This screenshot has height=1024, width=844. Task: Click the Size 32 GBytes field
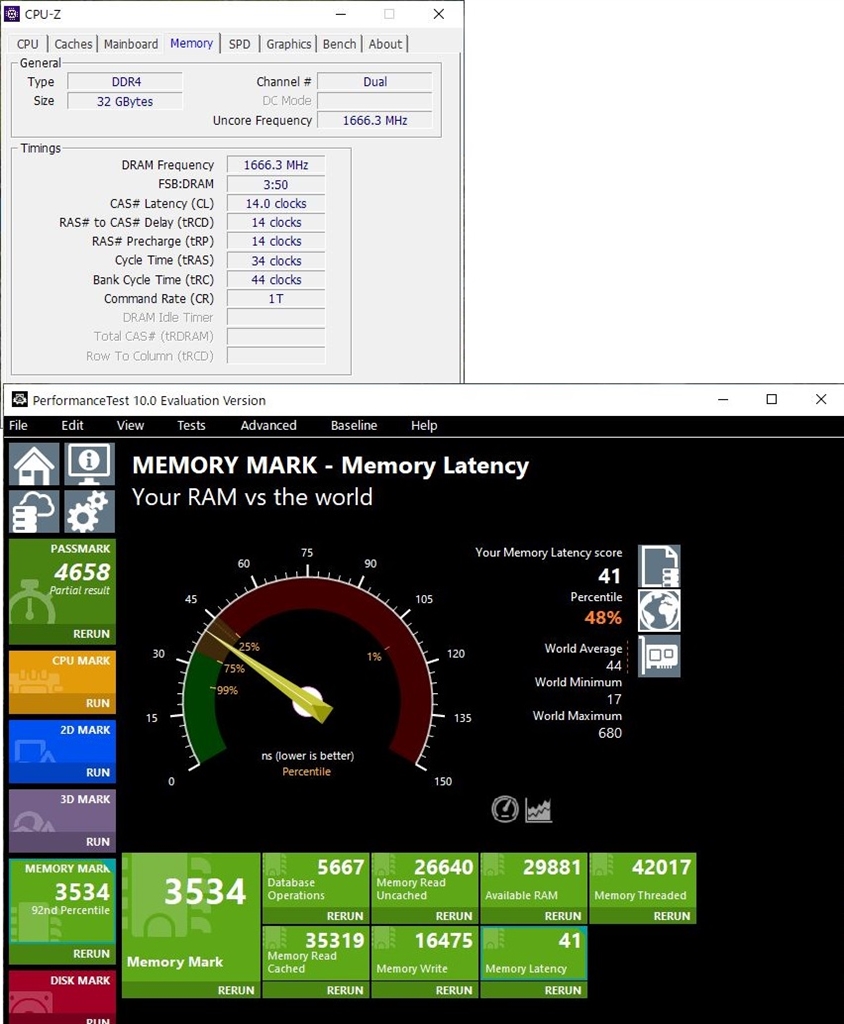(125, 101)
